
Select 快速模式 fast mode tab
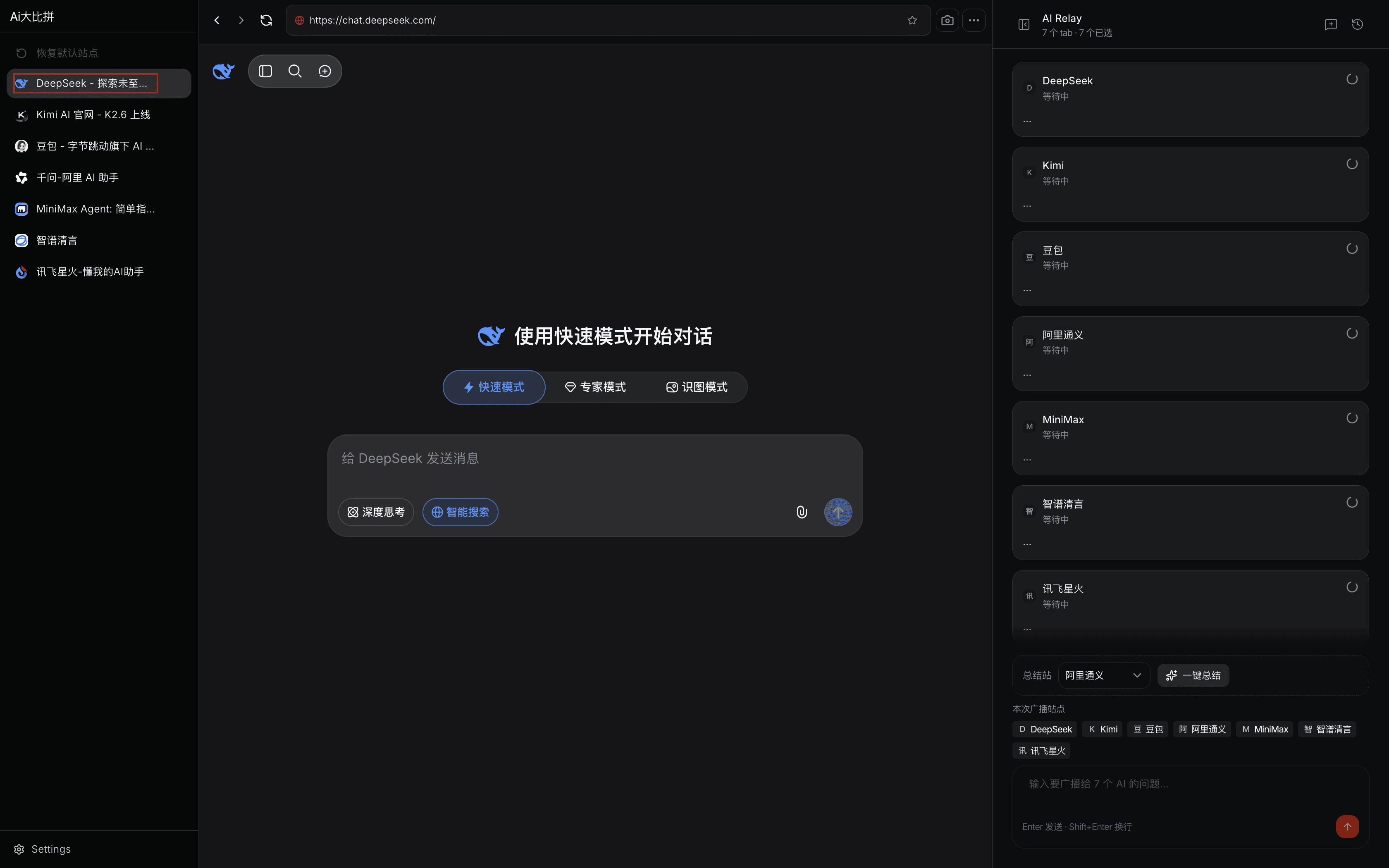point(494,388)
